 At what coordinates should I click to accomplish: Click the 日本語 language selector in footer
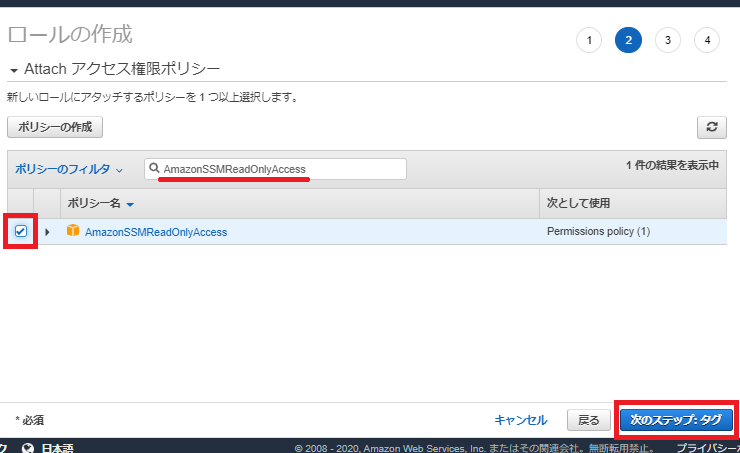(x=58, y=448)
